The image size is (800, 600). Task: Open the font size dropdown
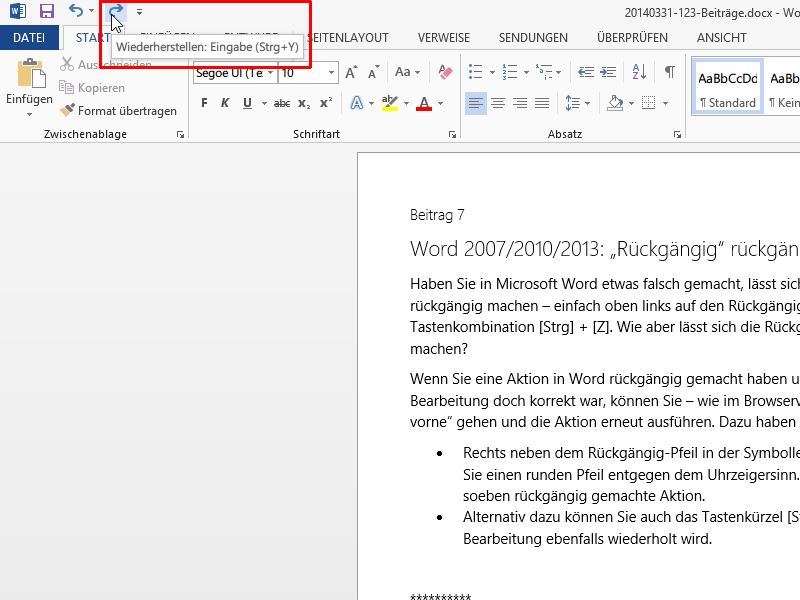[x=331, y=73]
